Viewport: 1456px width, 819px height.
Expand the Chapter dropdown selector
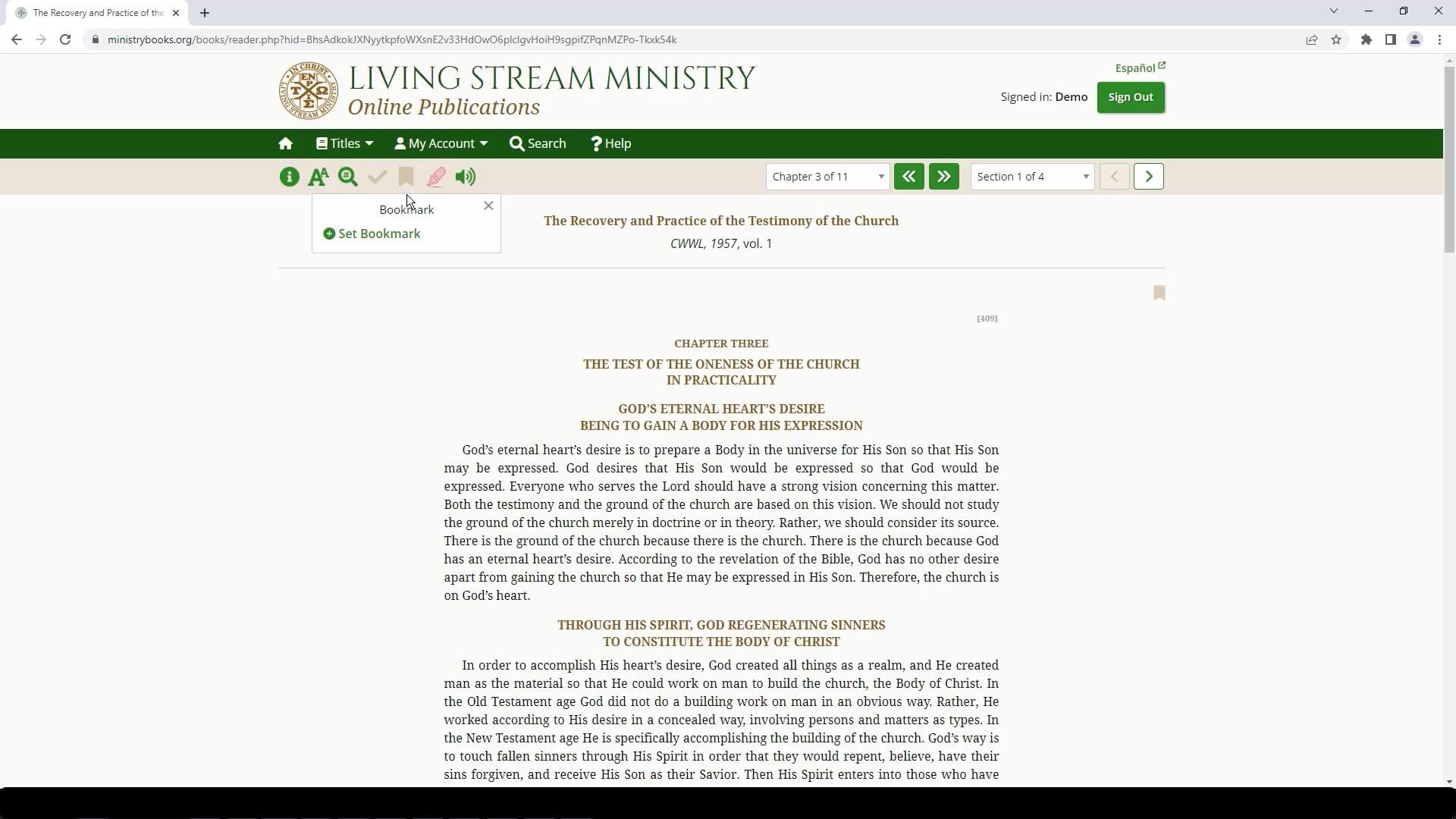(x=826, y=177)
